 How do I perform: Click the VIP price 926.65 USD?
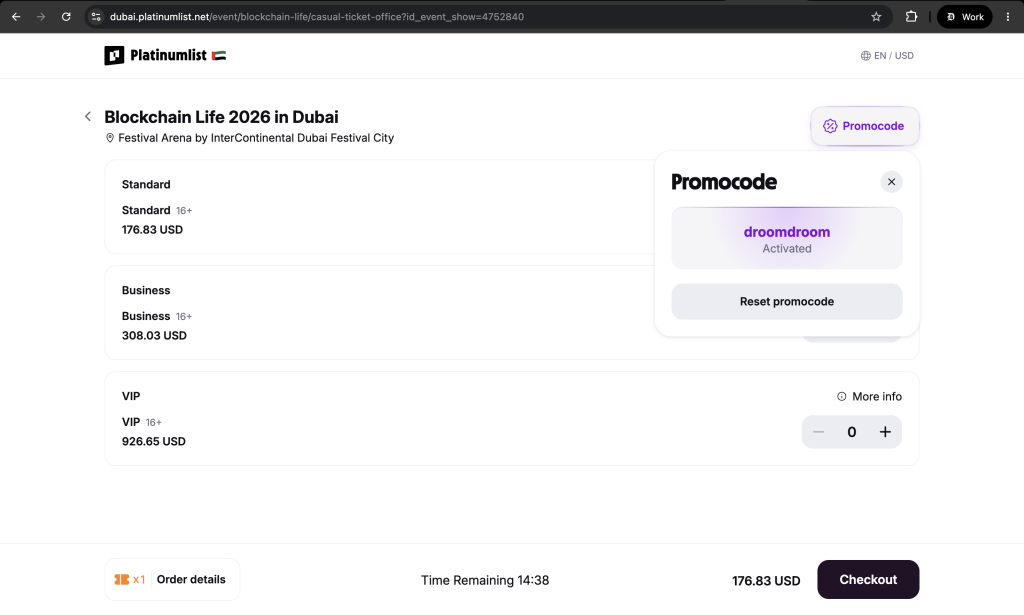point(153,441)
